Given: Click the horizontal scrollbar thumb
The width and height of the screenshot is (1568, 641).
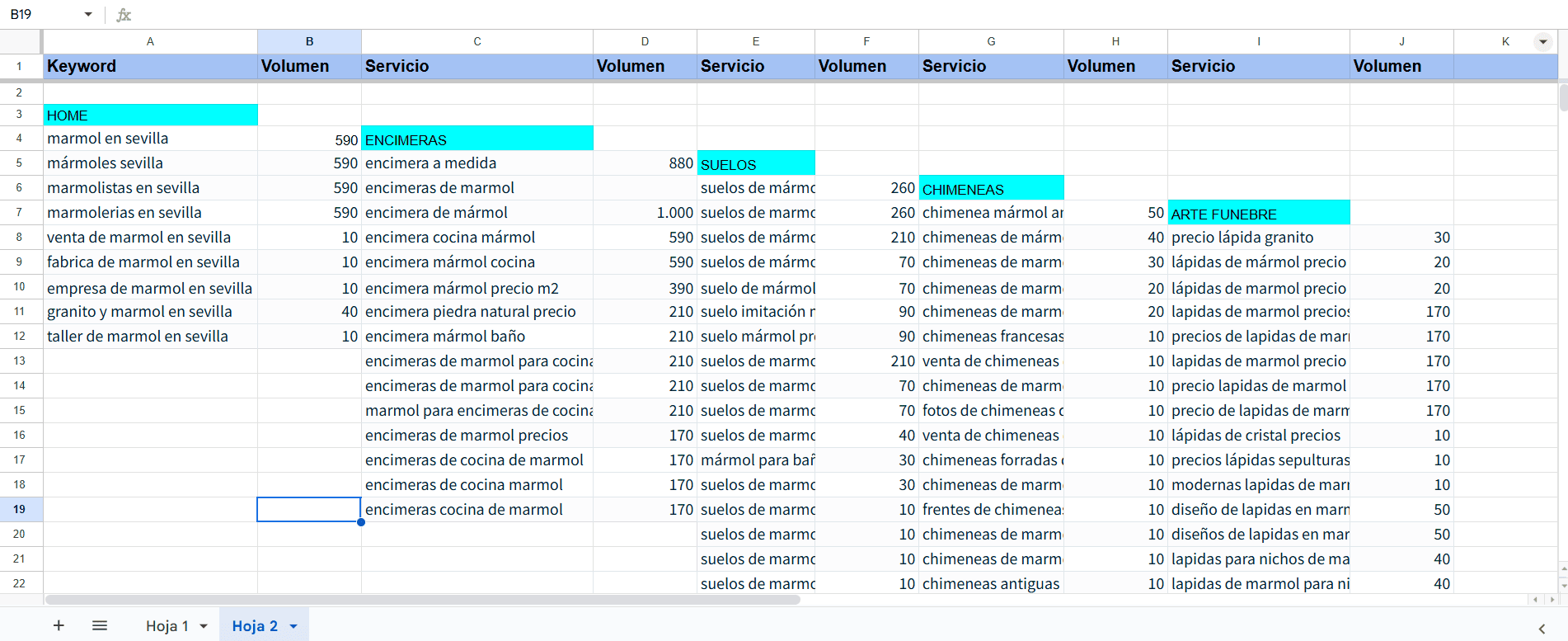Looking at the screenshot, I should (x=422, y=600).
